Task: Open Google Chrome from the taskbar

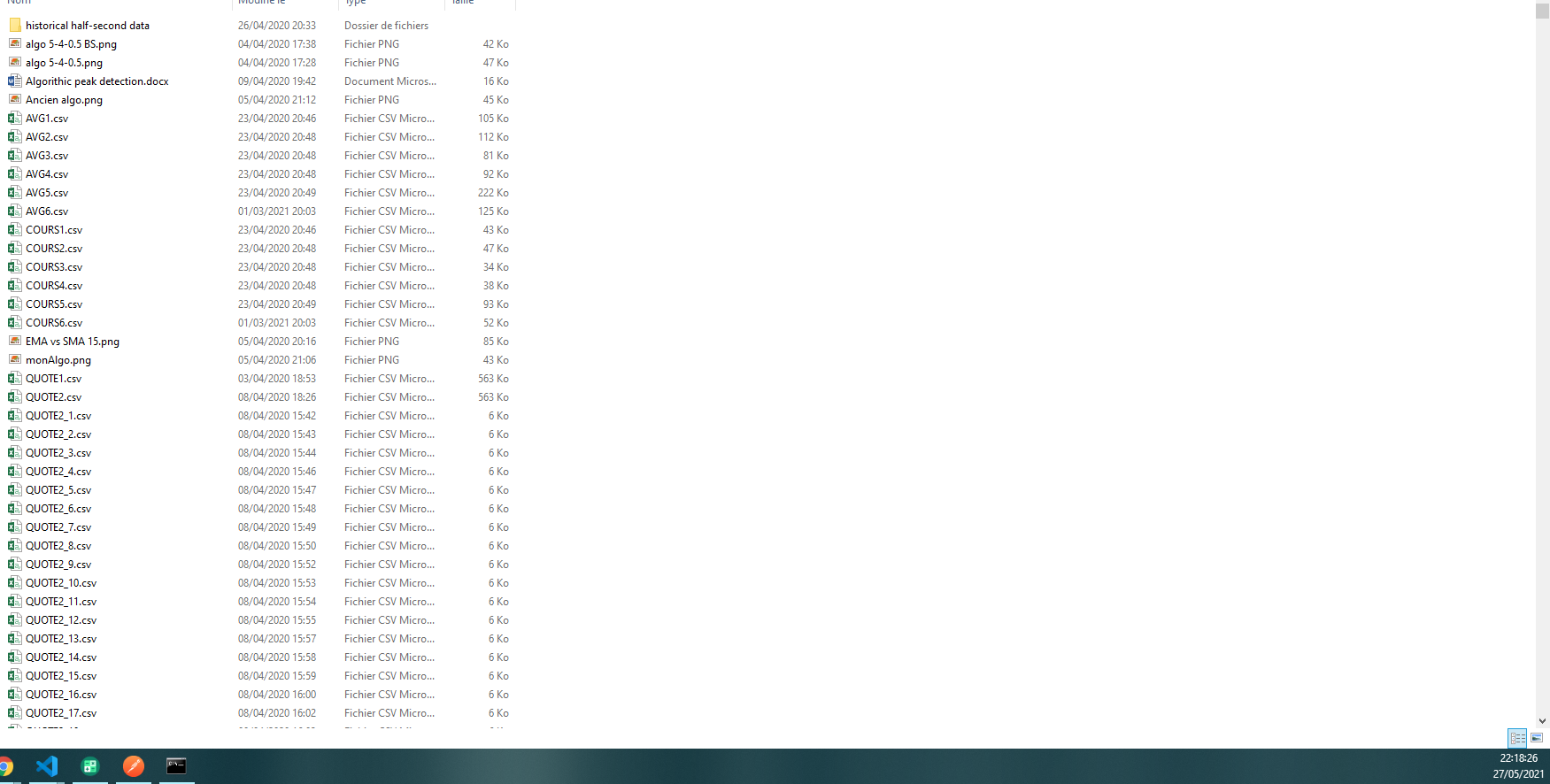Action: [4, 766]
